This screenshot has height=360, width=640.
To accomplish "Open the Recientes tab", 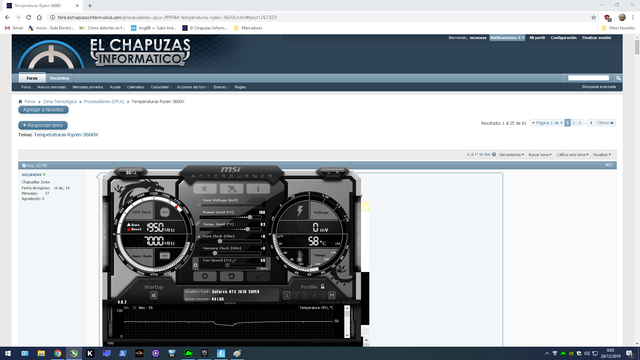I will click(x=59, y=78).
